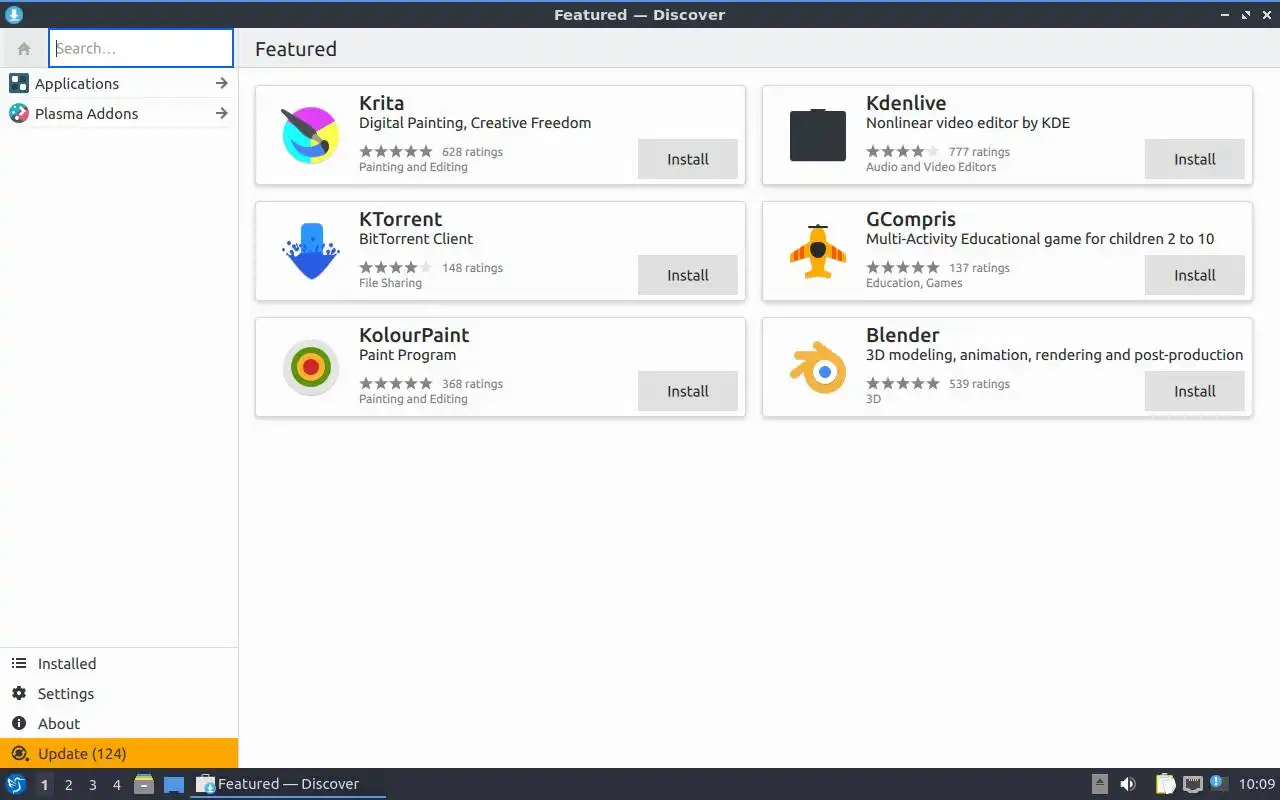Screen dimensions: 1280x800
Task: Click the Blender app icon
Action: coord(818,367)
